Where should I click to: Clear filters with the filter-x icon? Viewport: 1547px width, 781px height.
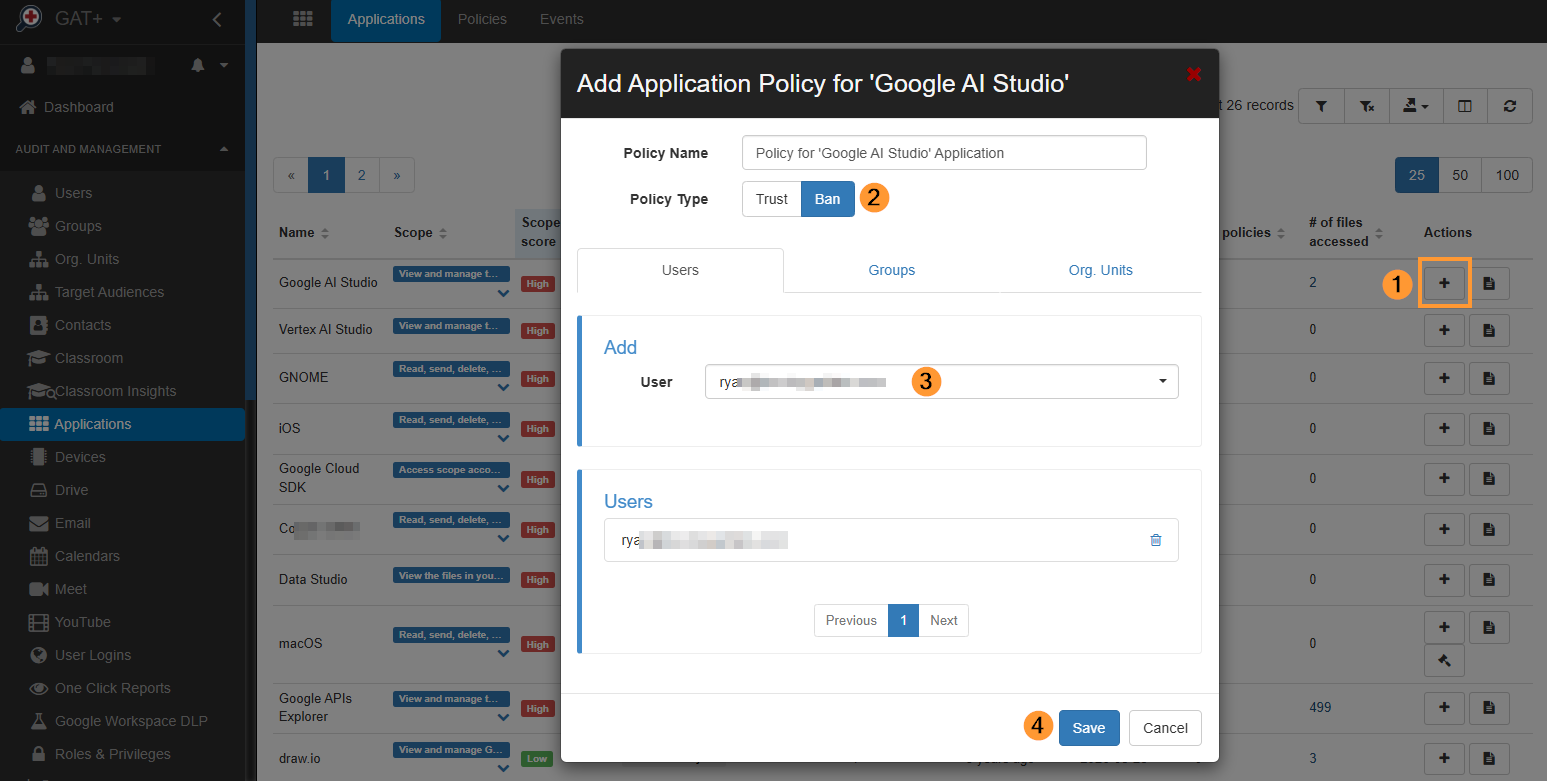click(1367, 106)
